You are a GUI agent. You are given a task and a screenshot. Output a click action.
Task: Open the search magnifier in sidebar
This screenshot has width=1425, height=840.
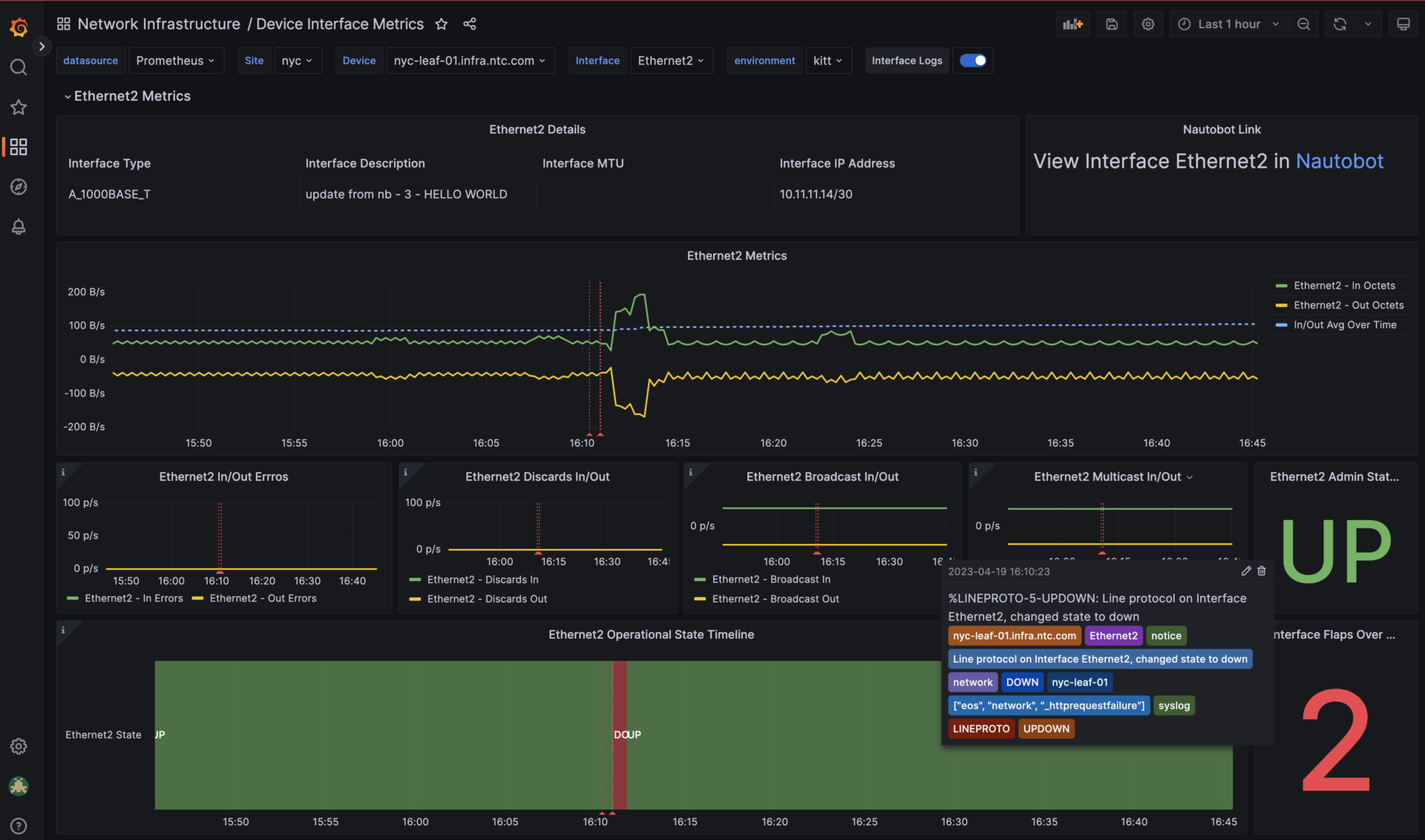[19, 68]
